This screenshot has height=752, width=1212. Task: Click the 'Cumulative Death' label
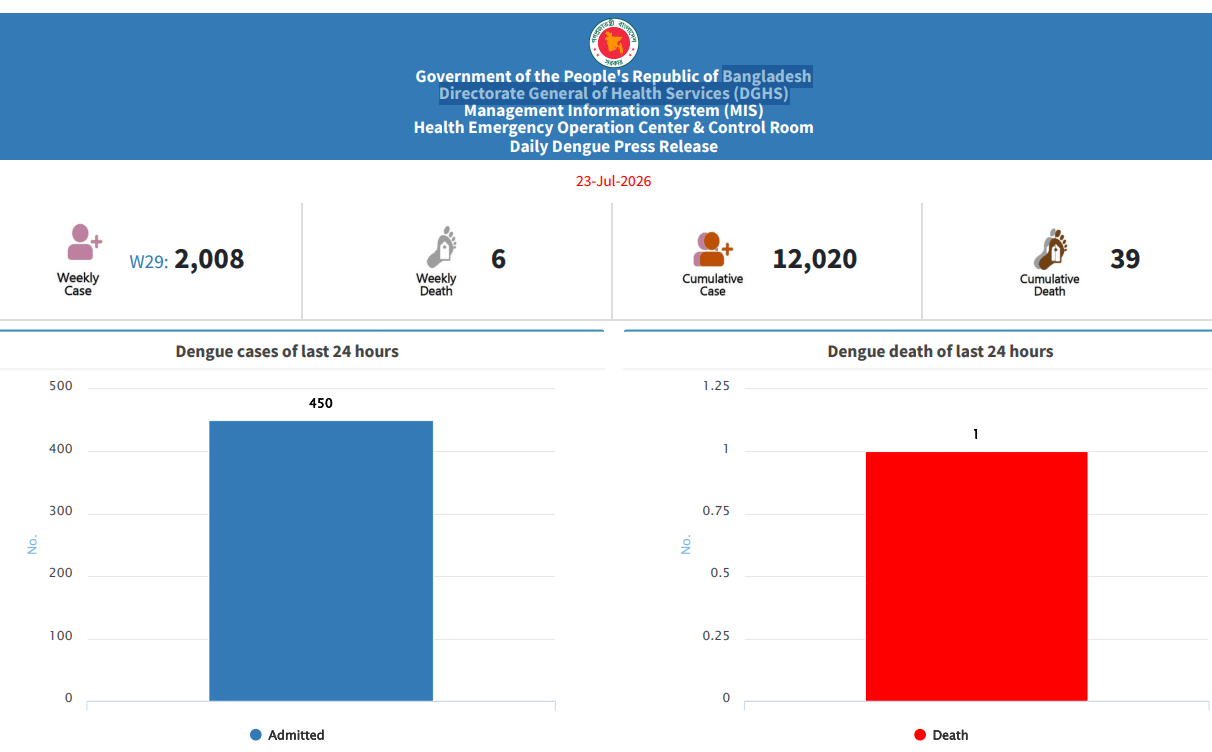(x=1050, y=285)
